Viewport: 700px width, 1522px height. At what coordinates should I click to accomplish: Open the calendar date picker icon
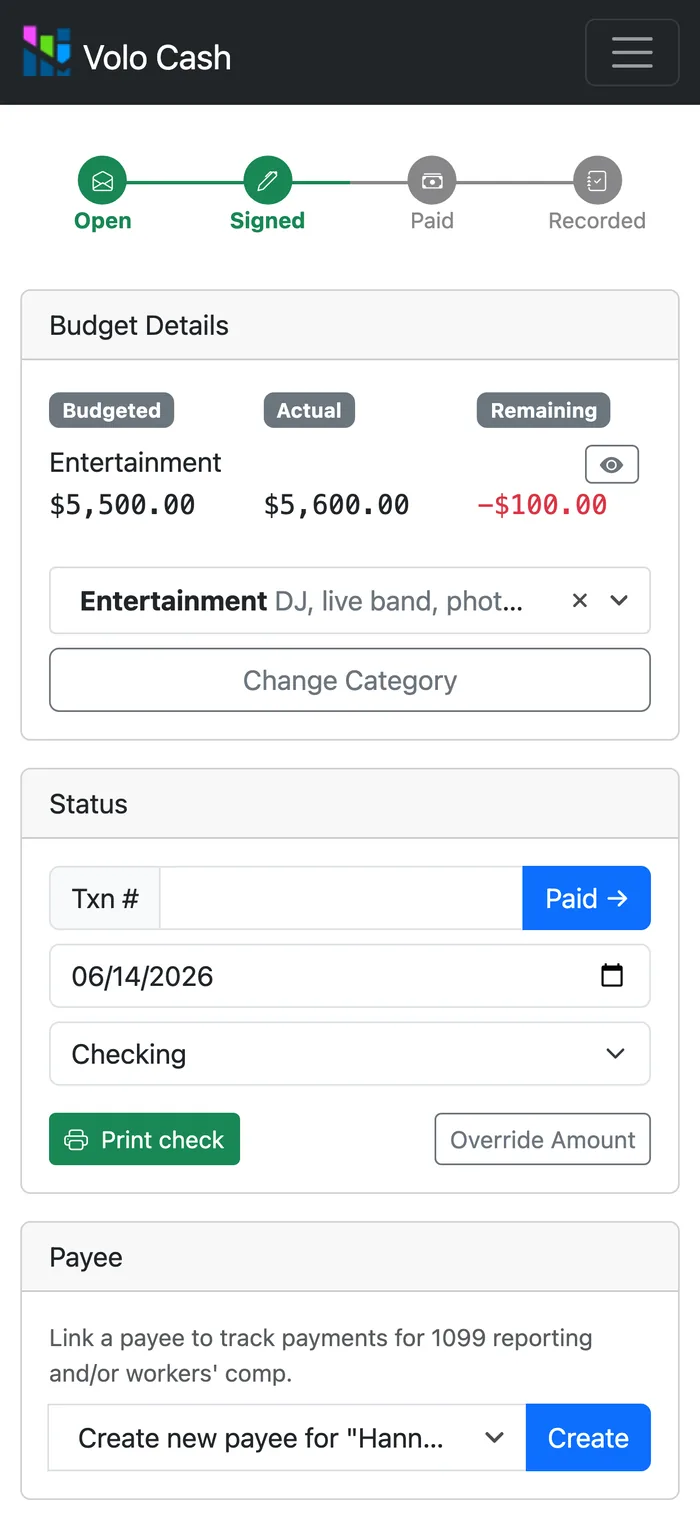pos(612,975)
